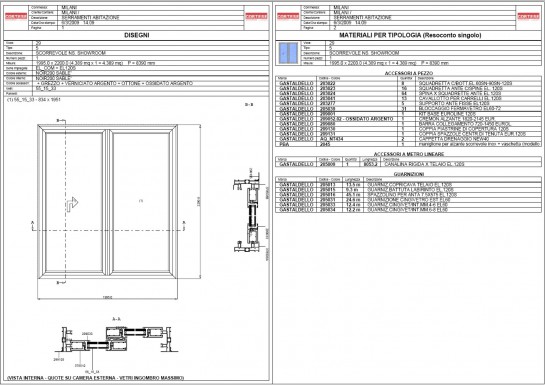Click the ACCESSORI A METRO LINEARE heading

[409, 154]
